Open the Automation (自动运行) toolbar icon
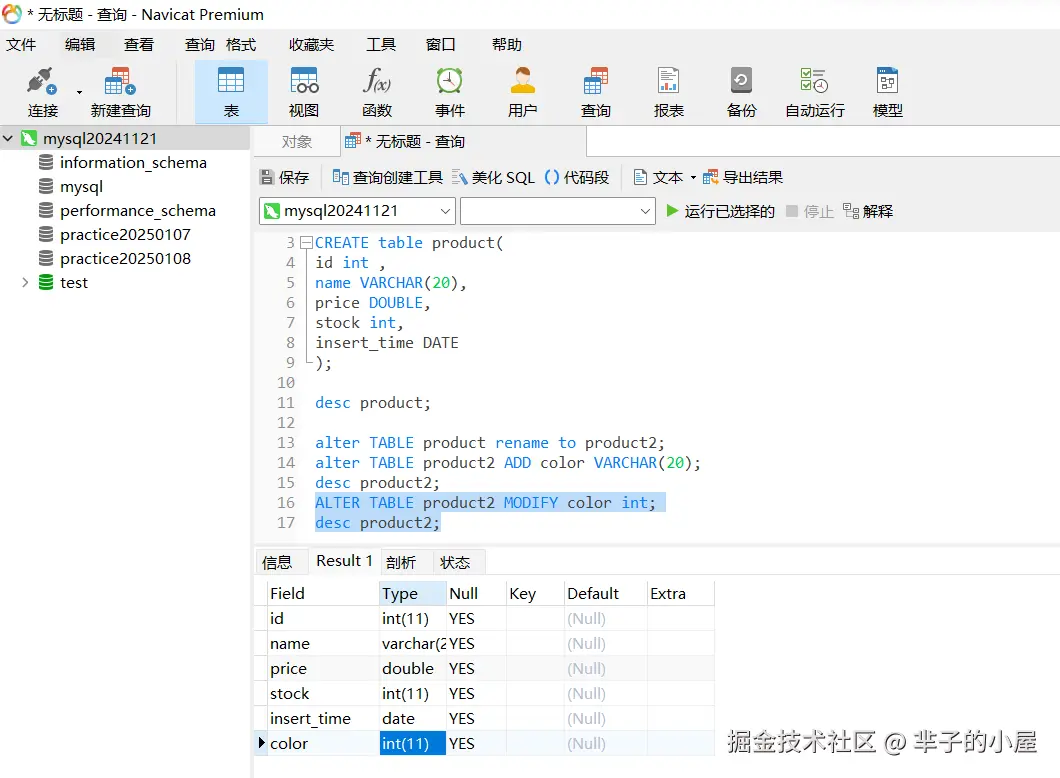1060x778 pixels. click(x=815, y=91)
